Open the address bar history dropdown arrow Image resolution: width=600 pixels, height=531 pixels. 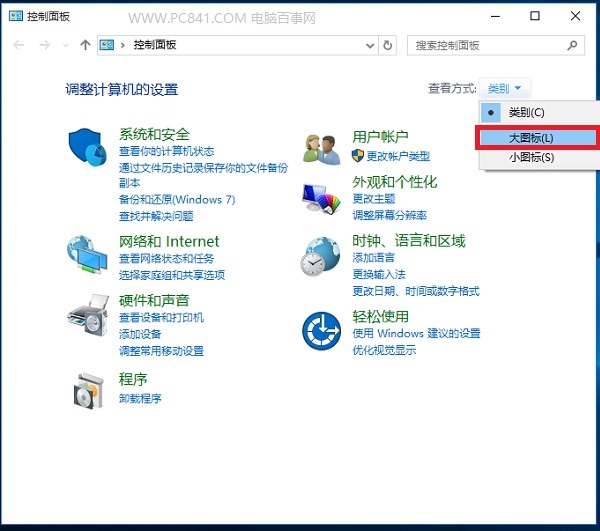[370, 45]
